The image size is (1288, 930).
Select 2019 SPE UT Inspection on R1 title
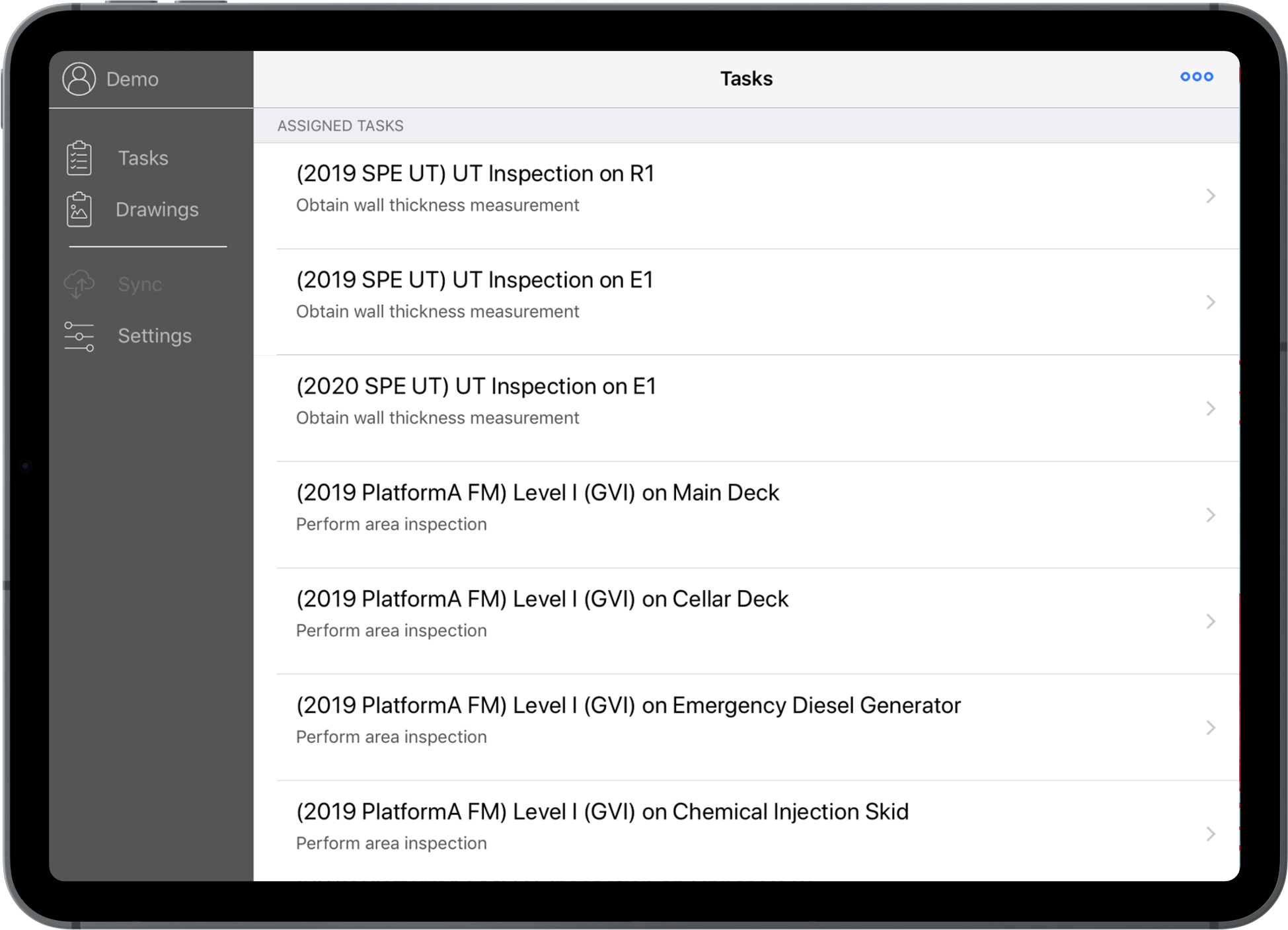click(475, 174)
